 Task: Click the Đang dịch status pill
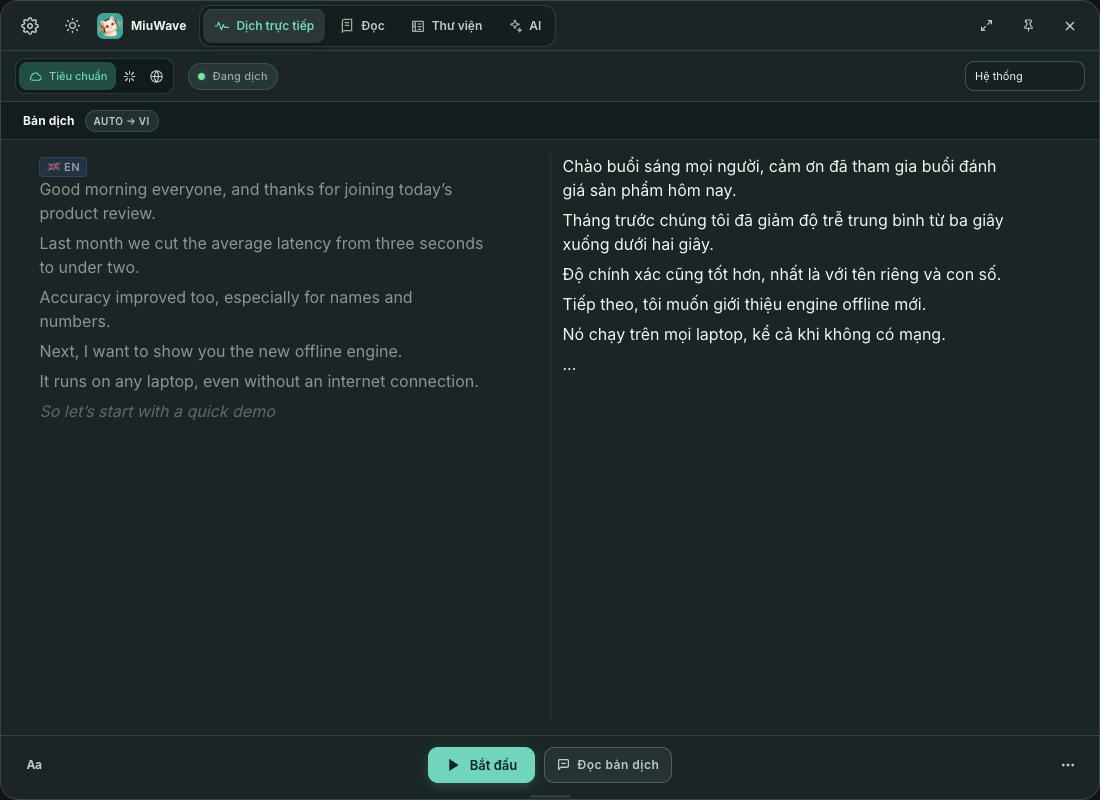pos(233,76)
